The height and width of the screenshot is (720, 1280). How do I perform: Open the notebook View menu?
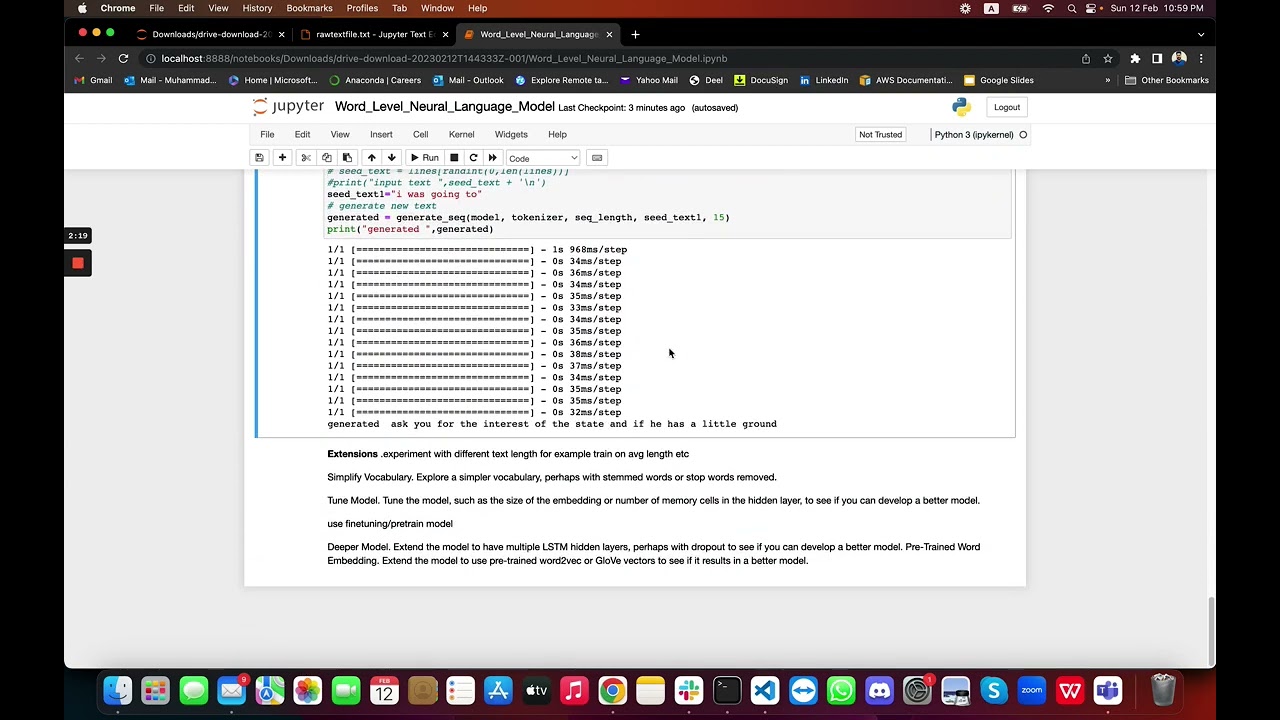pos(340,134)
